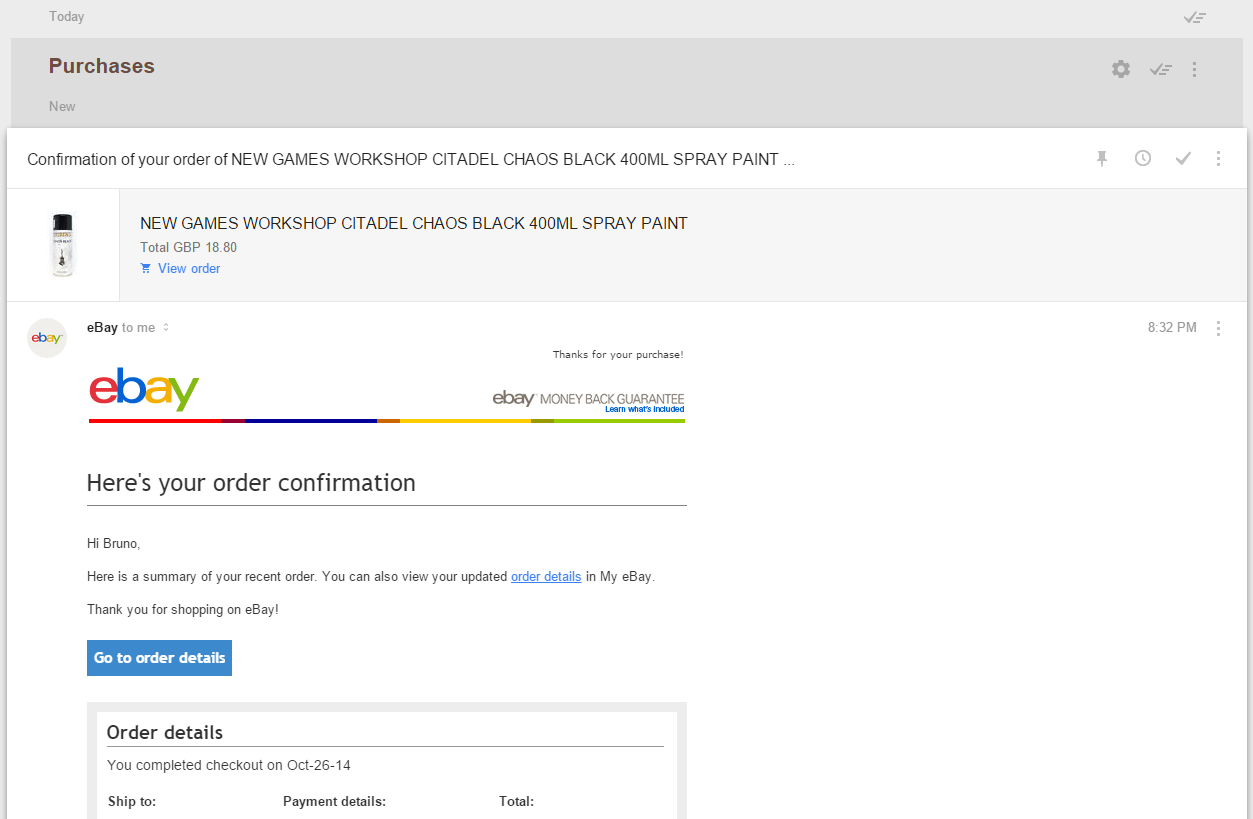Click the 'View order' link

[189, 268]
